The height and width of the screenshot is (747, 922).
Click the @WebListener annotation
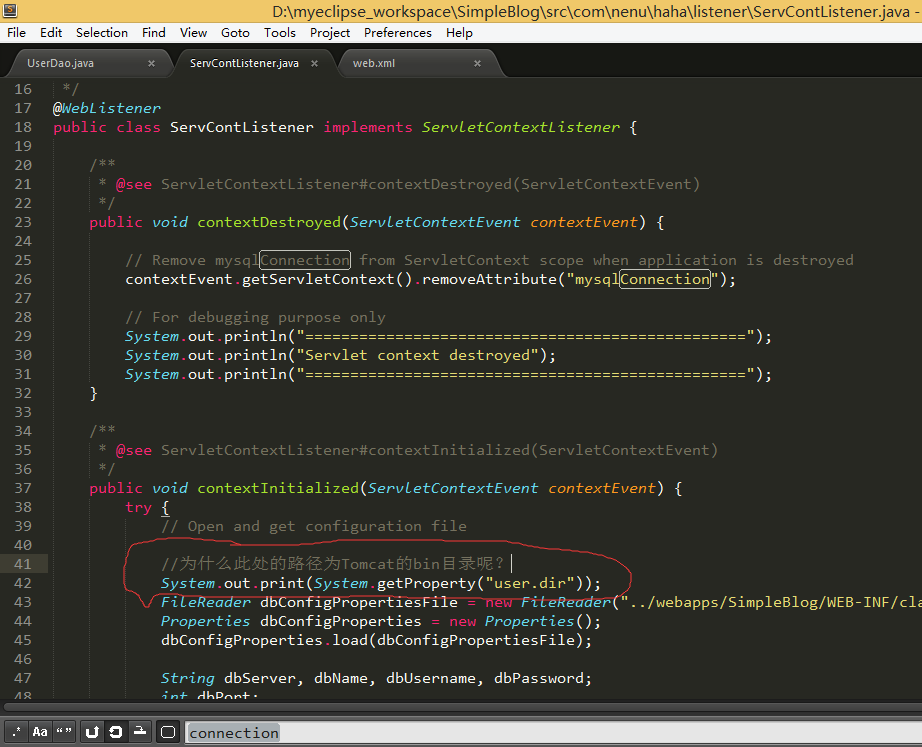click(x=106, y=108)
